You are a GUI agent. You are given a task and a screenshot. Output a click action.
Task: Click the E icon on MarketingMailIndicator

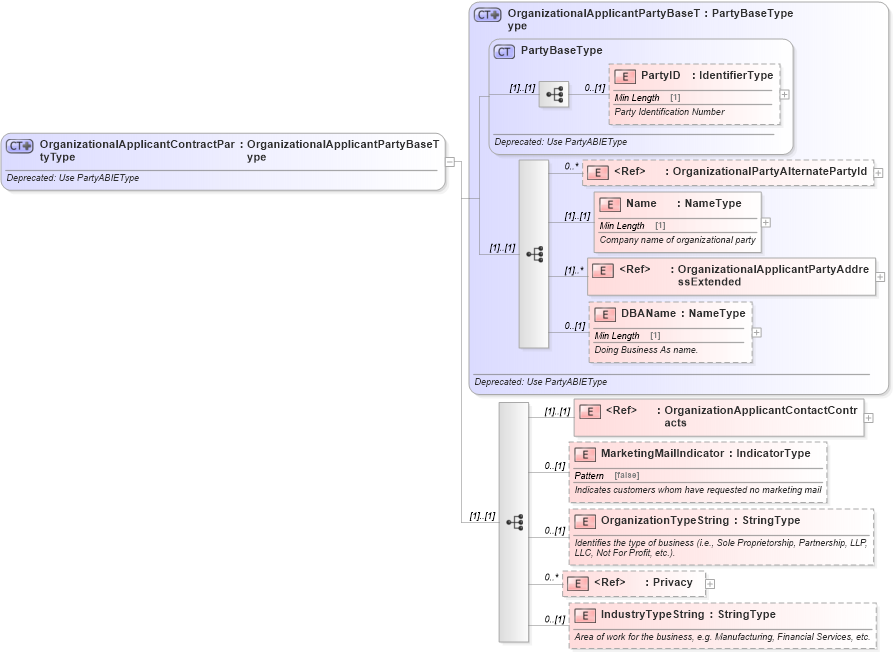pos(583,453)
